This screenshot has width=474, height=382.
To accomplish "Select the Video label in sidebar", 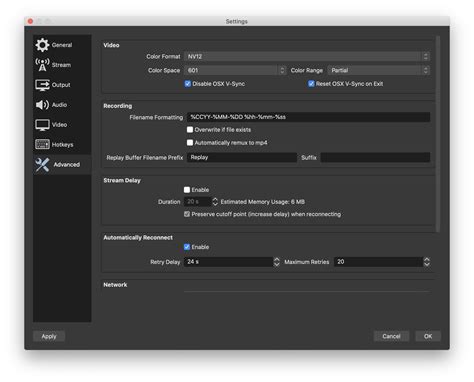I will 59,125.
